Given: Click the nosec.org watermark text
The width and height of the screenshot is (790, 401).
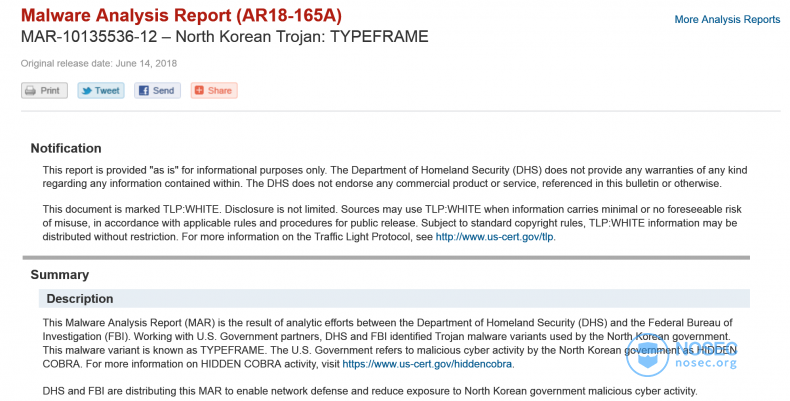Looking at the screenshot, I should click(x=706, y=362).
